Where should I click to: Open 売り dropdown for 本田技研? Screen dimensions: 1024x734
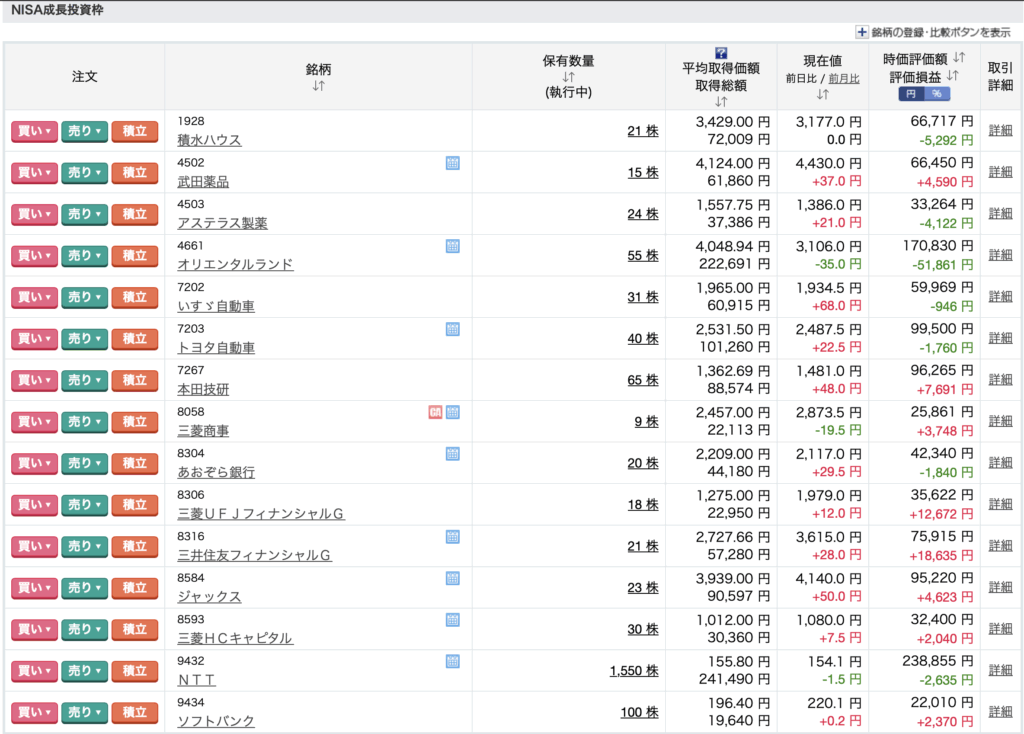click(x=84, y=380)
